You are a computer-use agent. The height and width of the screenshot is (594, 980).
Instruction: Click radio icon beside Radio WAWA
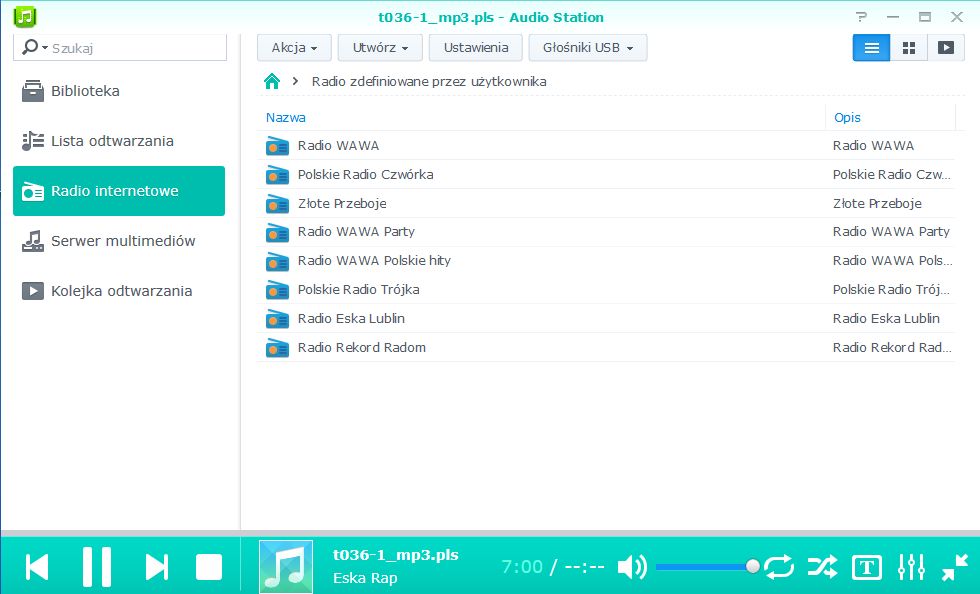coord(277,146)
